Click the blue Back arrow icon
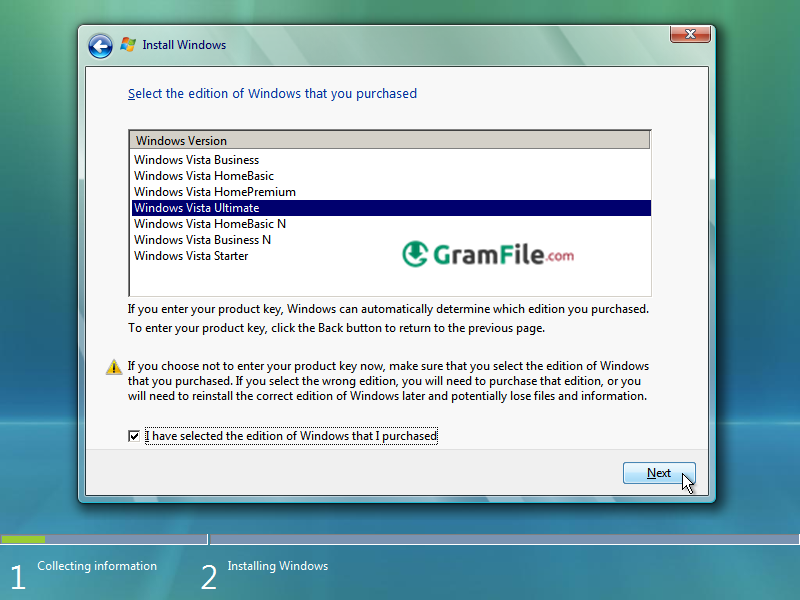 click(x=100, y=45)
